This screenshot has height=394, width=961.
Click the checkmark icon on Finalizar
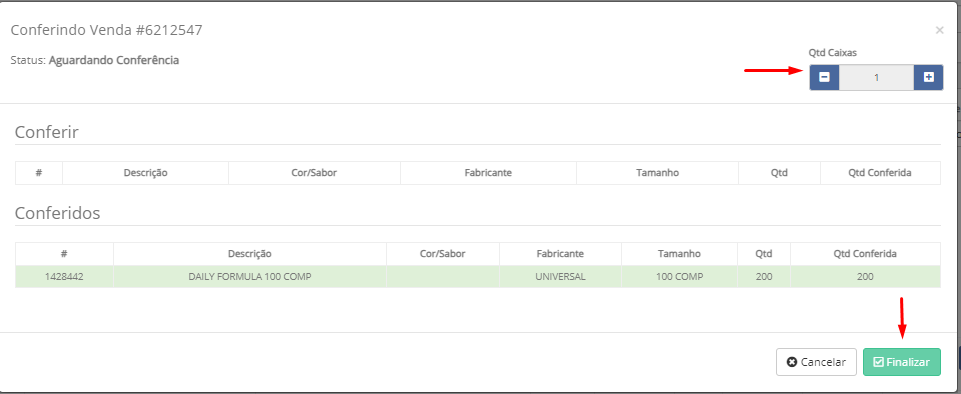[878, 362]
